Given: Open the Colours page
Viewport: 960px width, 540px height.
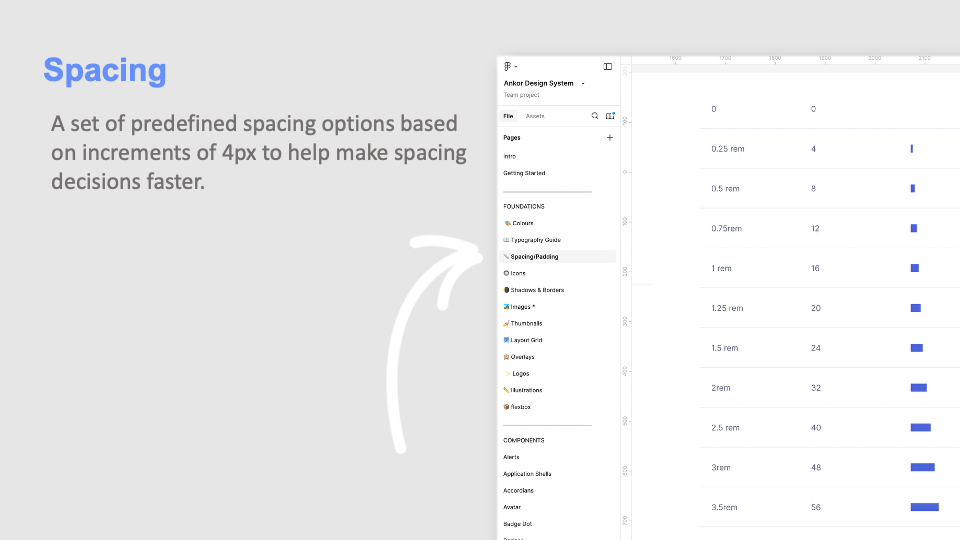Looking at the screenshot, I should (522, 223).
